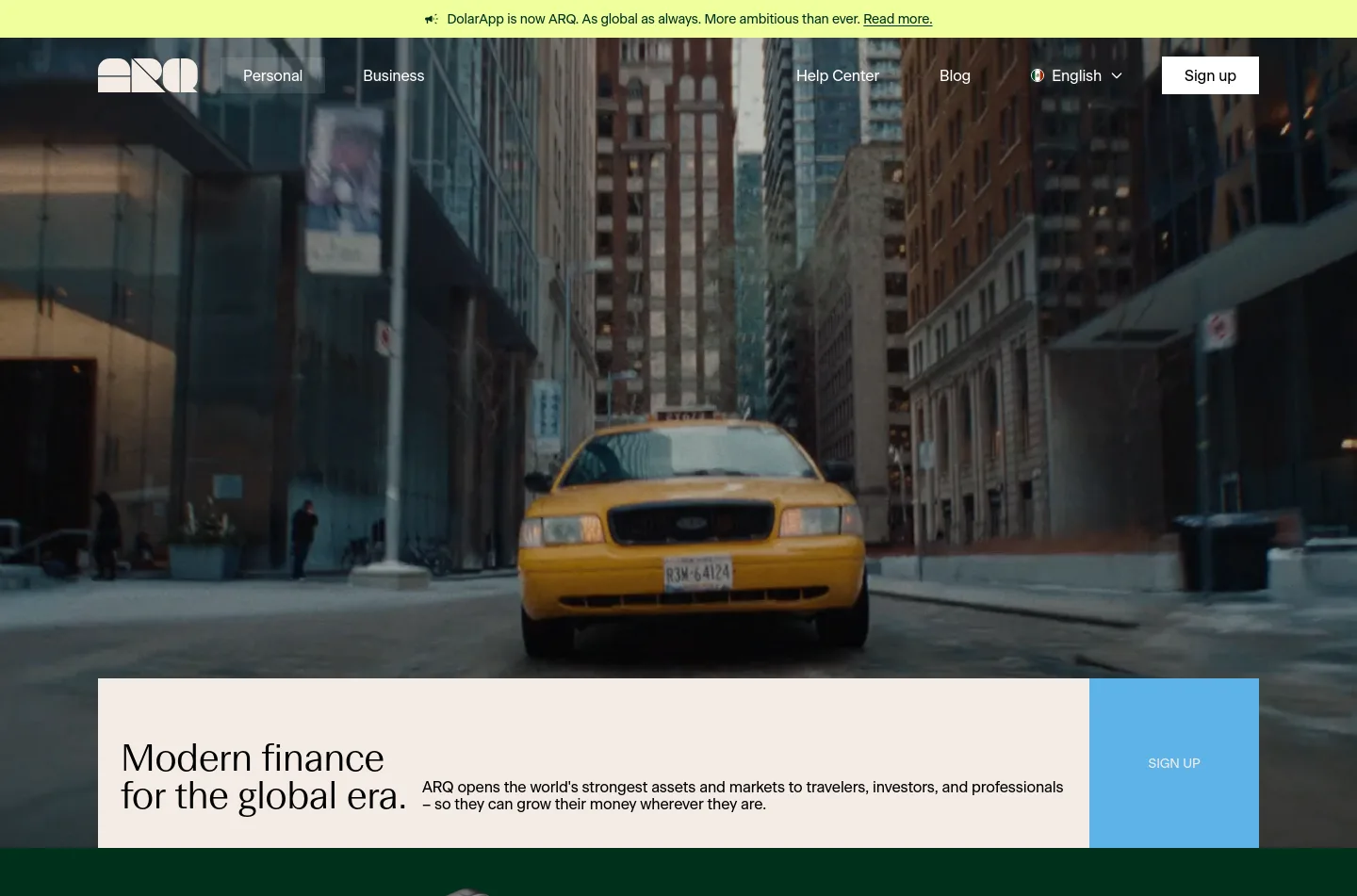The height and width of the screenshot is (896, 1357).
Task: Switch to the Business section
Action: [394, 75]
